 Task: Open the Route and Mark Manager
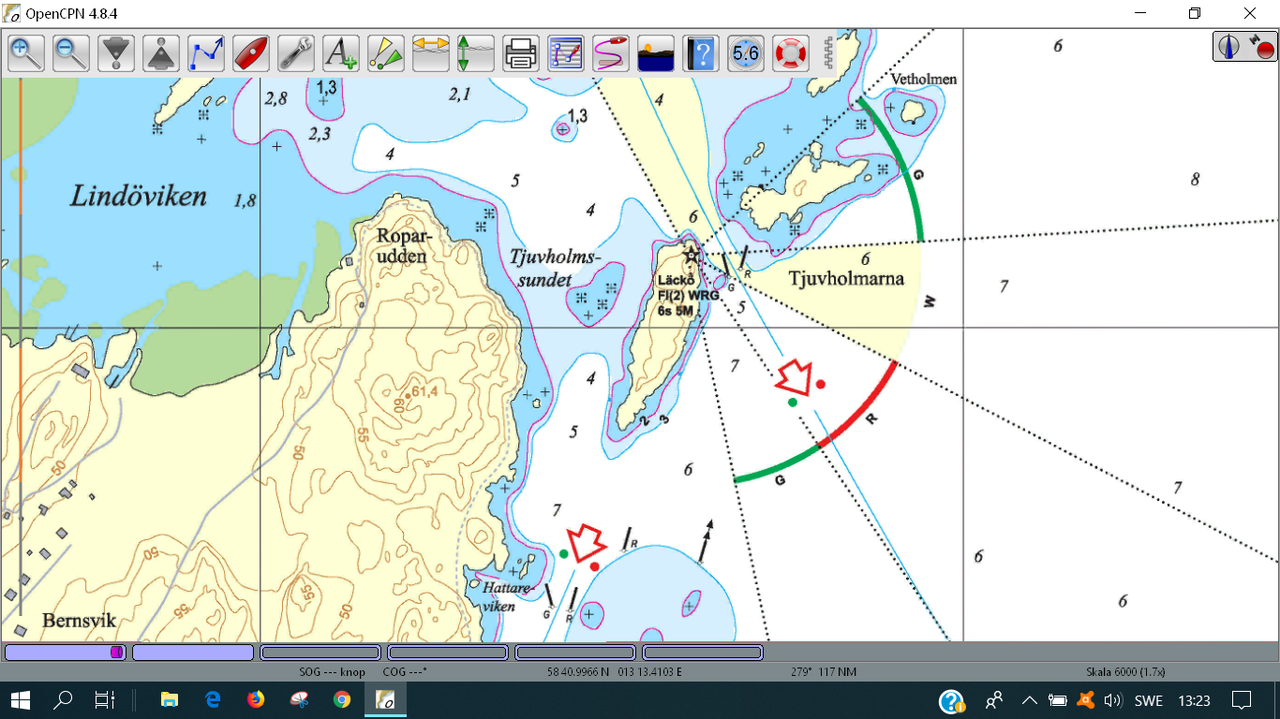(x=566, y=52)
